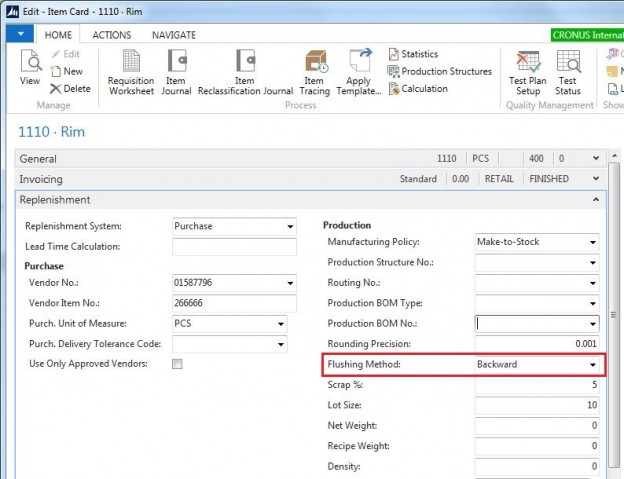This screenshot has width=624, height=479.
Task: Switch to the HOME ribbon tab
Action: (58, 35)
